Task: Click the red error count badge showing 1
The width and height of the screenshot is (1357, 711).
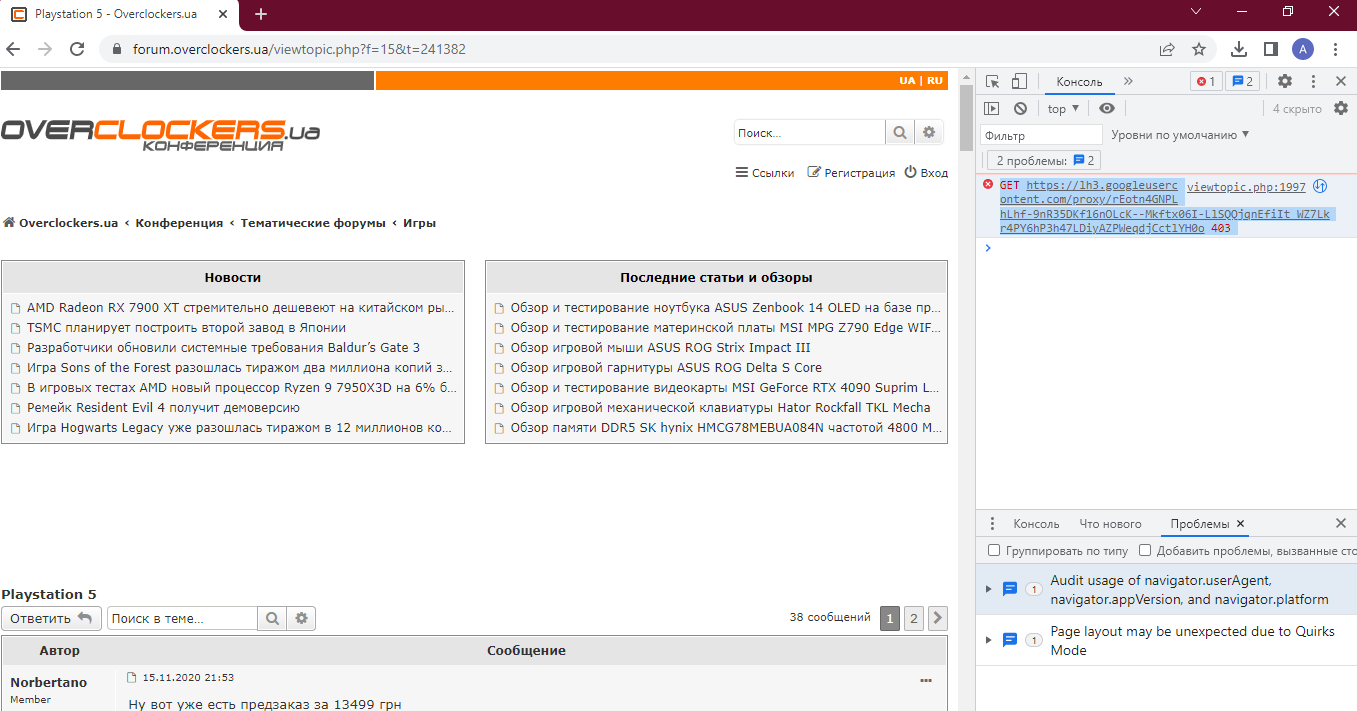Action: click(x=1206, y=82)
